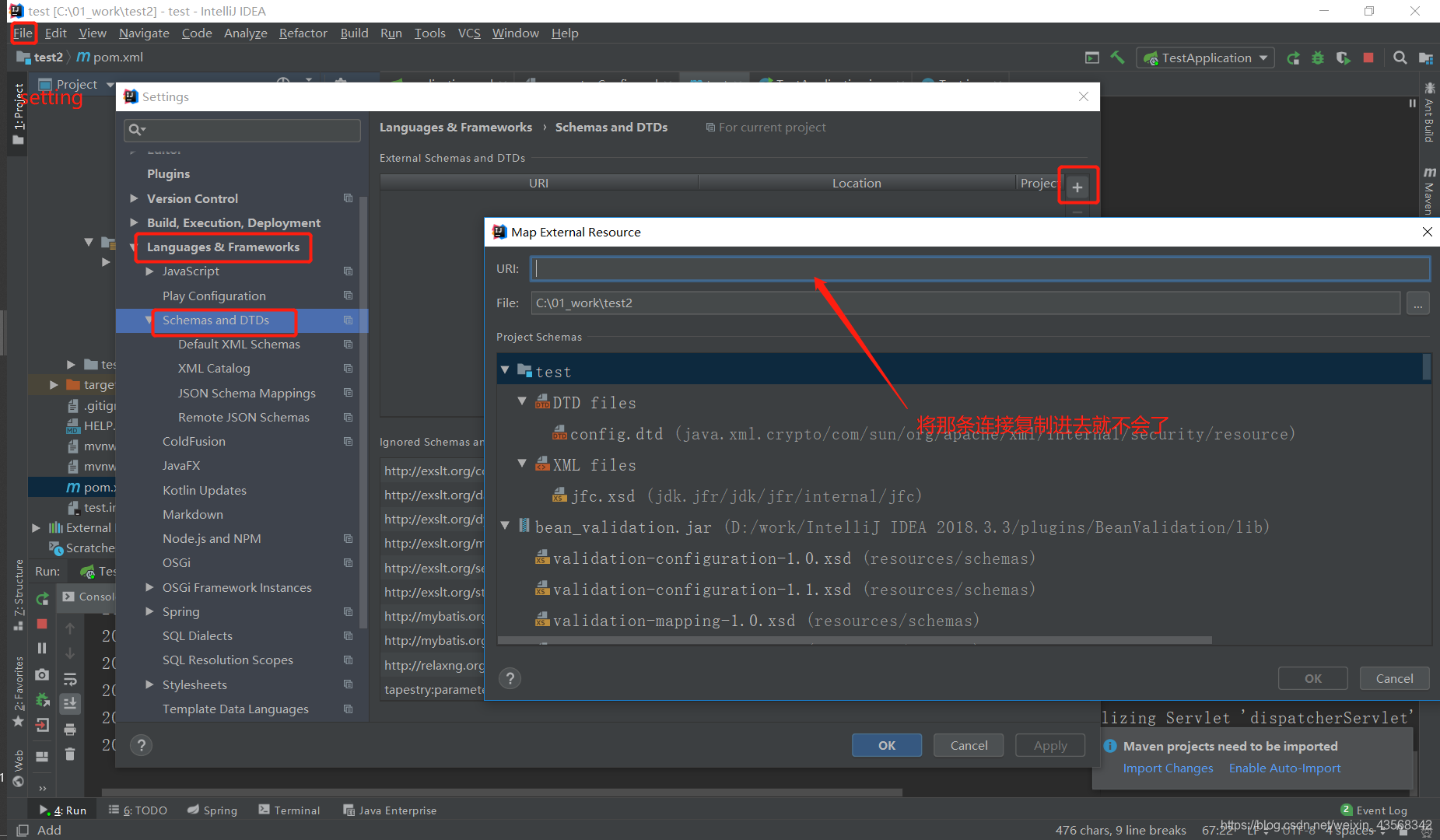Switch to the Terminal tab

[x=289, y=810]
